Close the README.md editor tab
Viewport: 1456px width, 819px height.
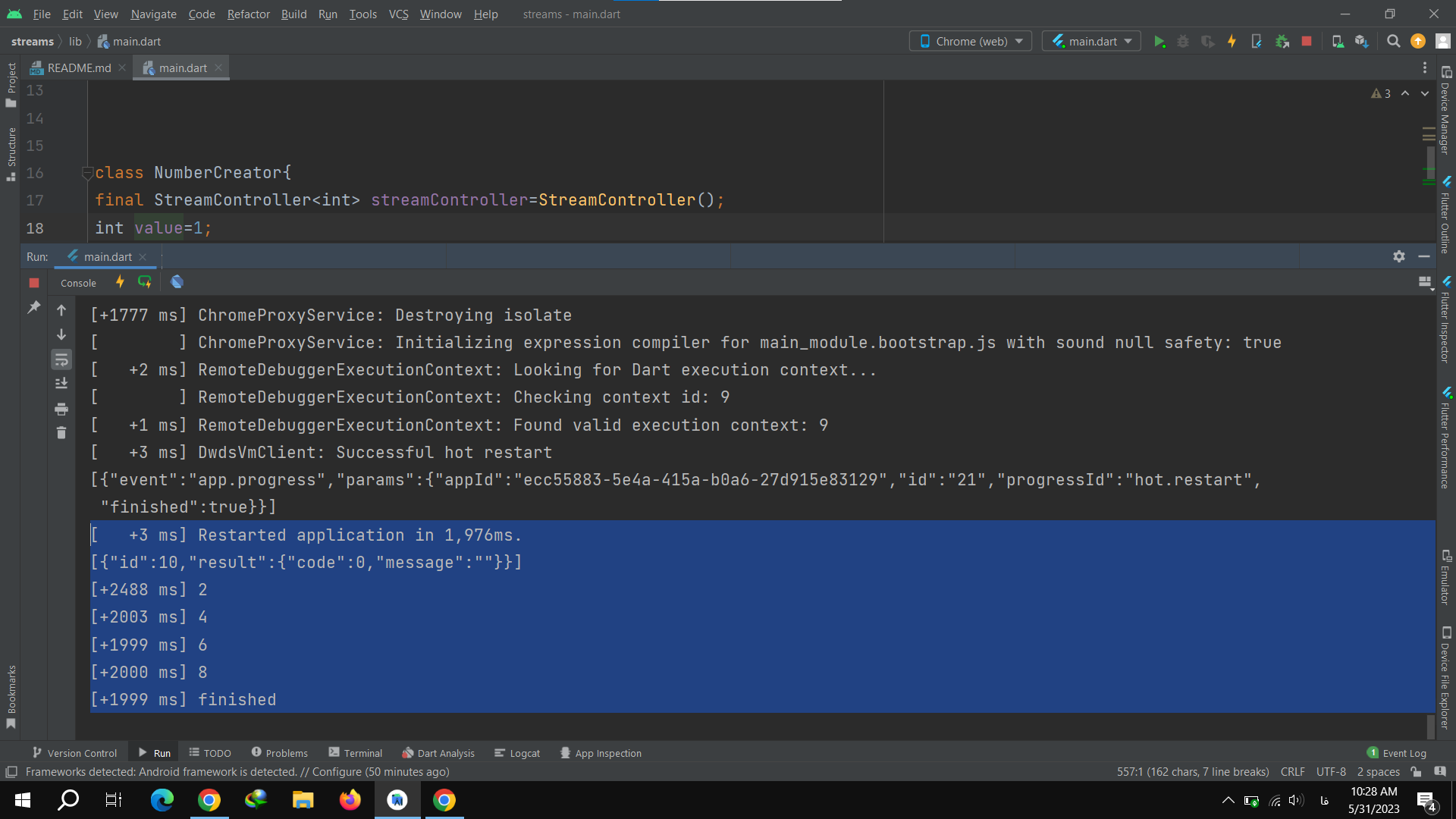[x=122, y=67]
